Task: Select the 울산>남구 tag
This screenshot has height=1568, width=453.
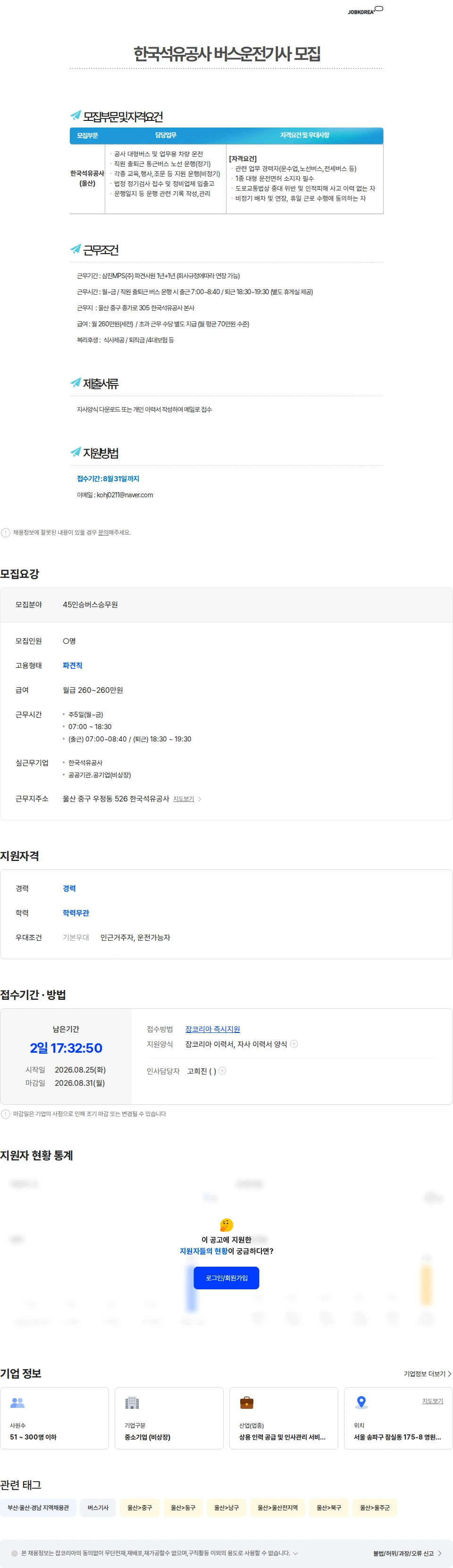Action: (226, 1507)
